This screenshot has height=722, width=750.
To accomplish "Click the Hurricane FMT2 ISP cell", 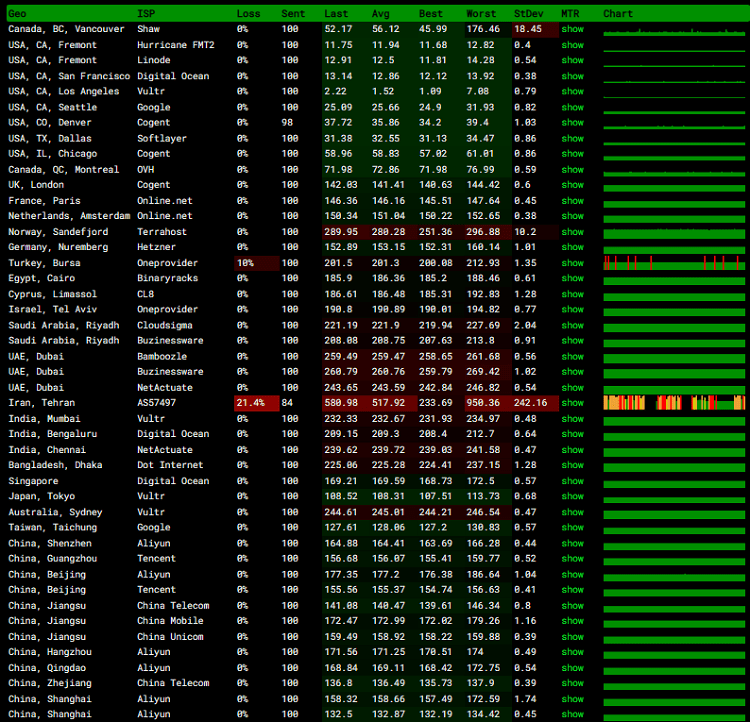I will click(176, 45).
